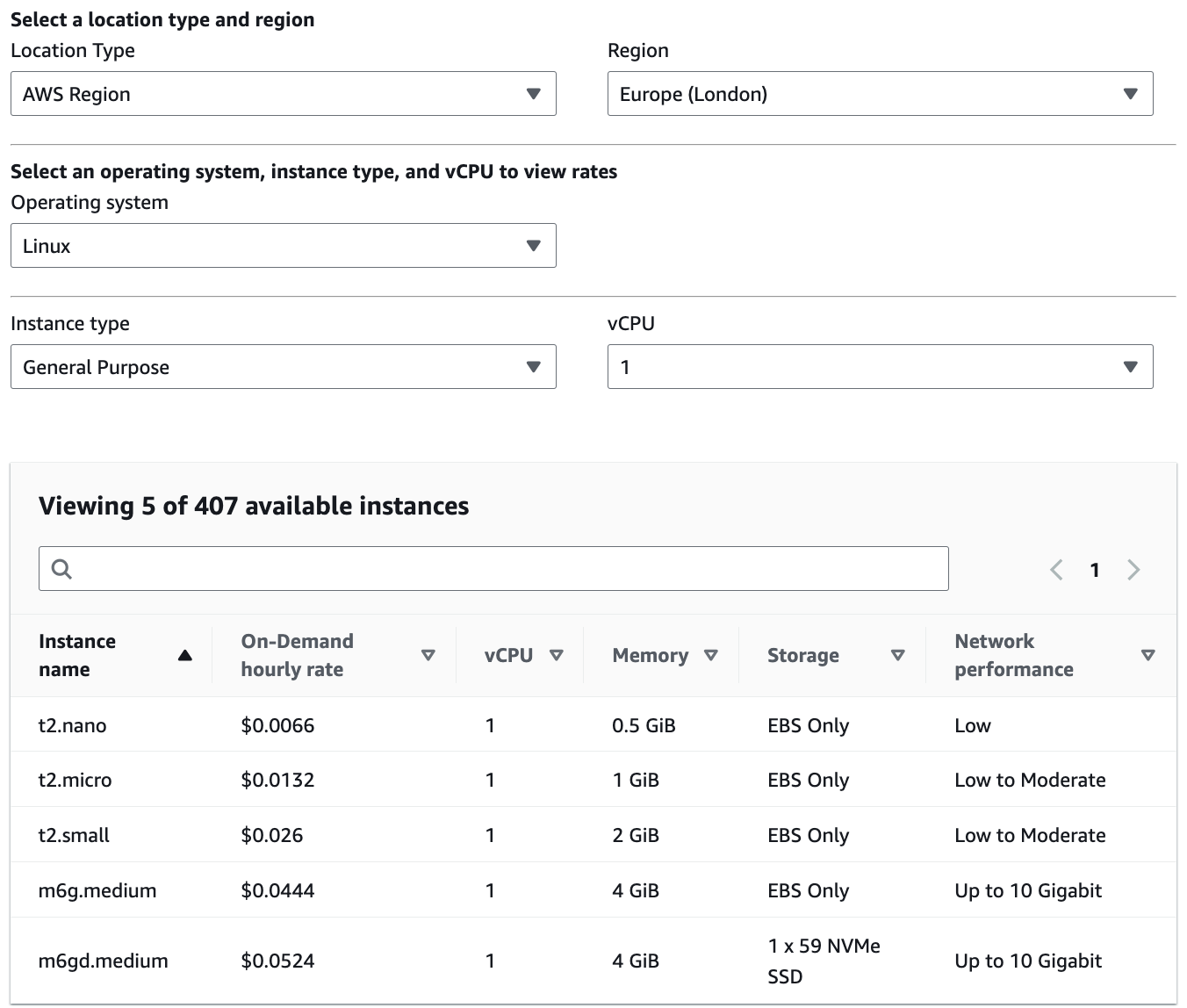Click the Viewing 5 of 407 heading
This screenshot has height=1008, width=1187.
click(x=254, y=506)
